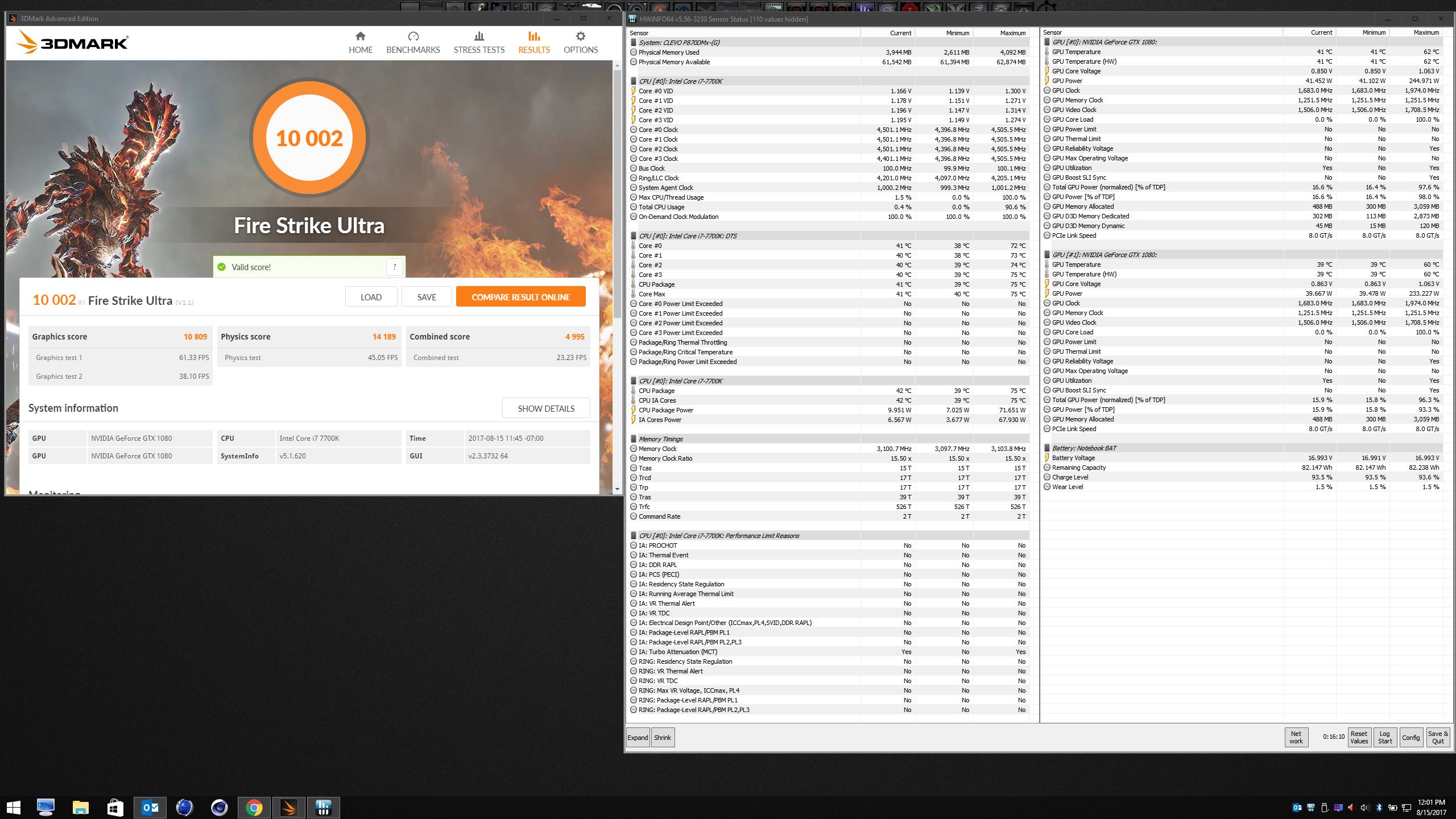
Task: Click the SAVE result button
Action: (x=427, y=297)
